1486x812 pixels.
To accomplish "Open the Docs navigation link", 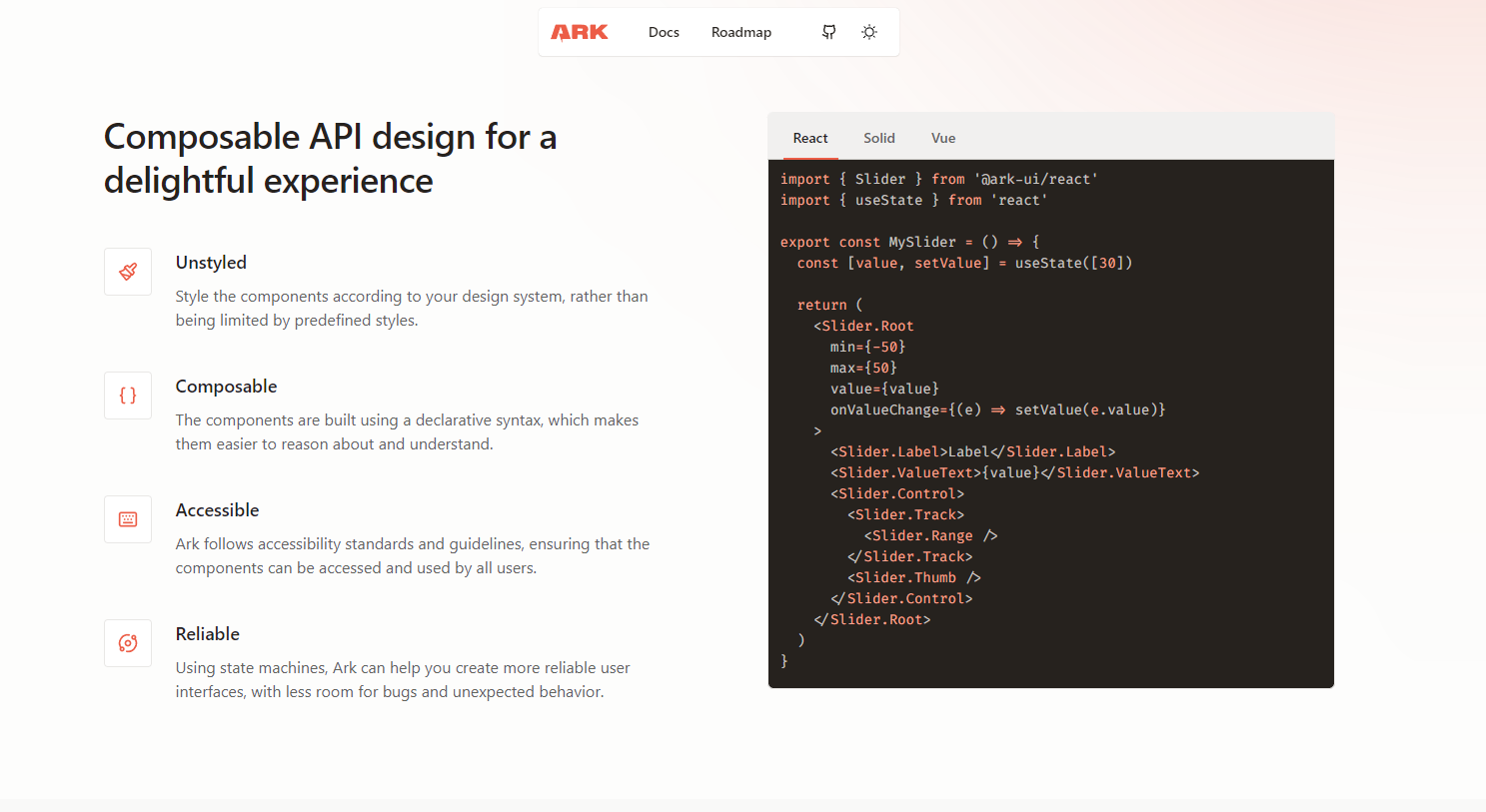I will point(664,32).
